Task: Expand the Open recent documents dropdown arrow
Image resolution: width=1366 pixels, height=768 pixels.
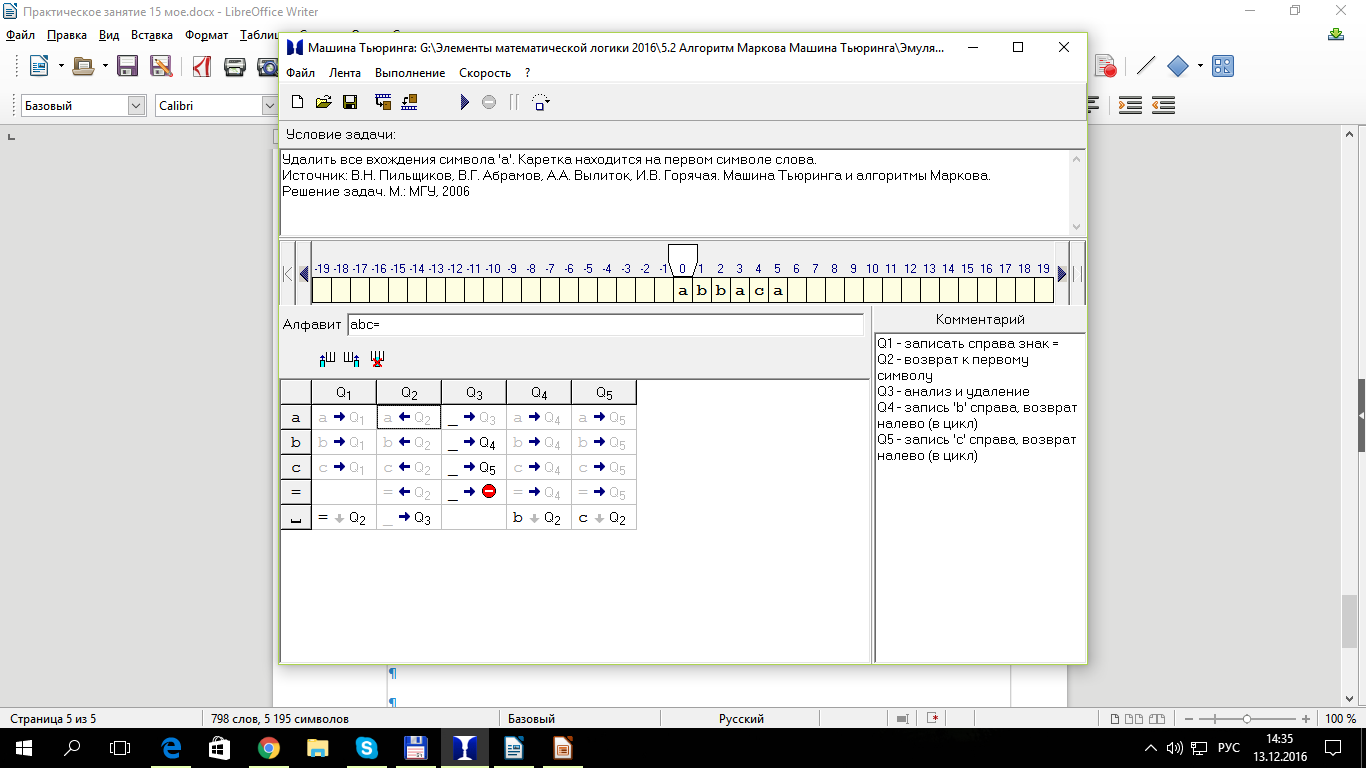Action: (105, 66)
